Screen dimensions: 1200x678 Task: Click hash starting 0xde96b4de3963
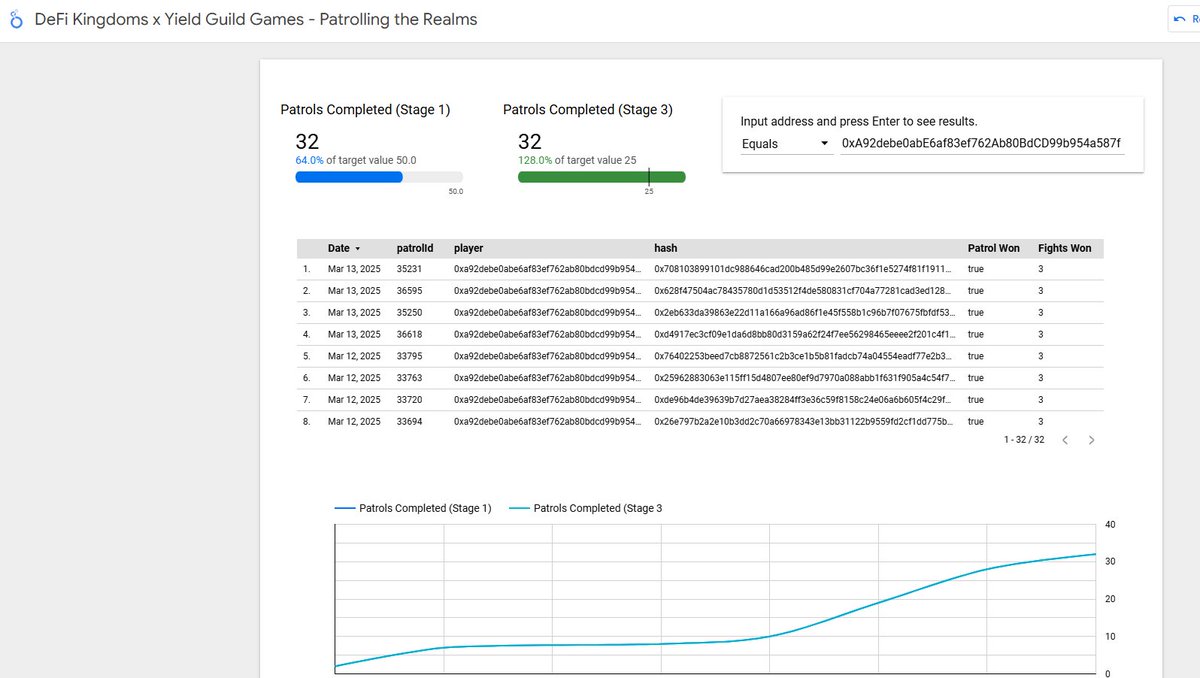[804, 400]
